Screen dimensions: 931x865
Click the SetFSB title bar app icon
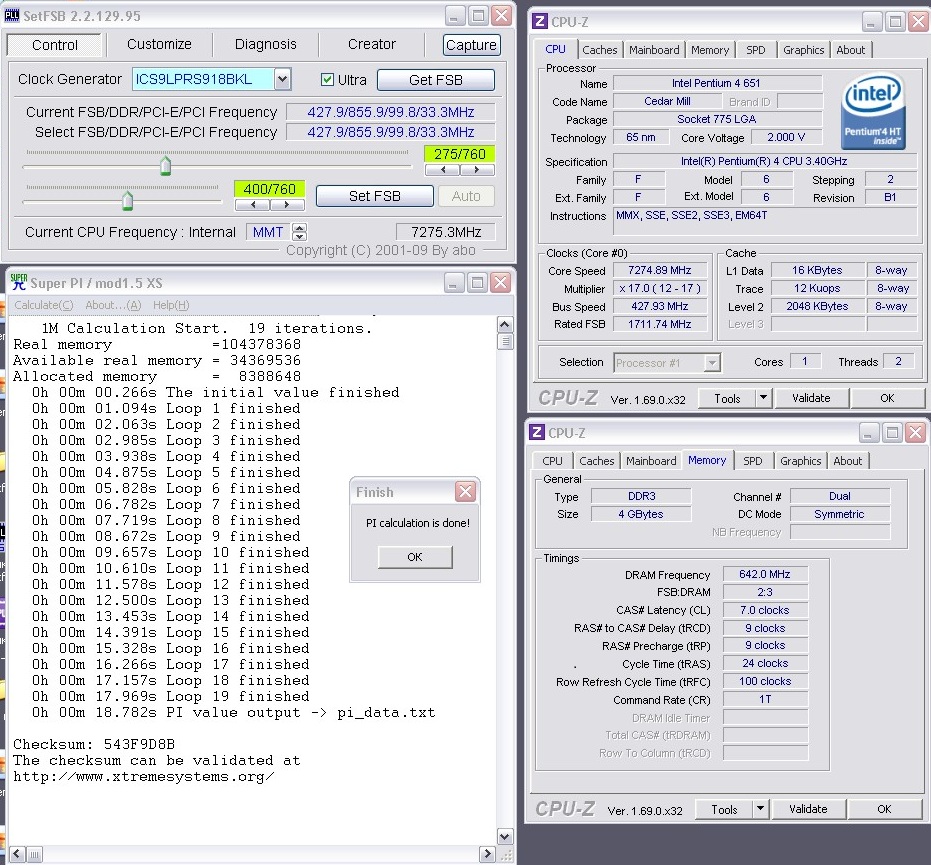pos(12,15)
